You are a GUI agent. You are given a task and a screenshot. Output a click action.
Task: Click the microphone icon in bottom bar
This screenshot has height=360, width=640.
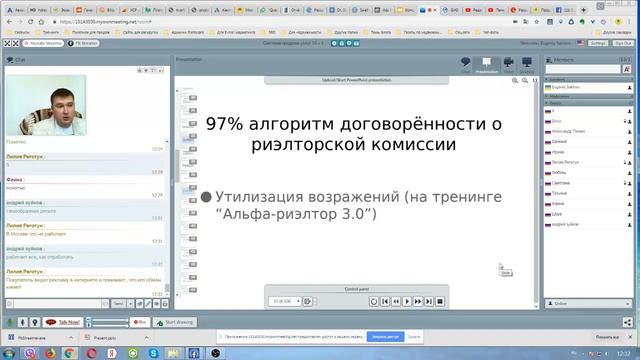click(x=22, y=322)
